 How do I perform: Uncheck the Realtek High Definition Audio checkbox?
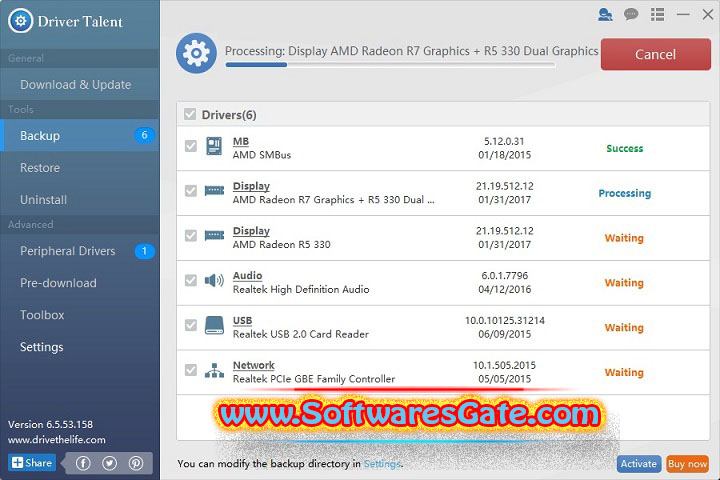coord(191,280)
